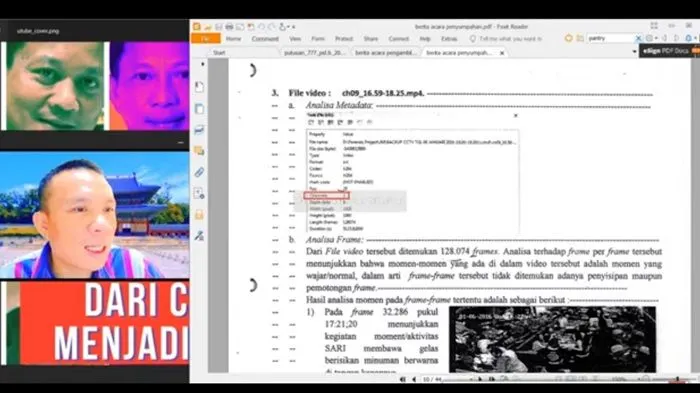Open the Pages thumbnail panel in the sidebar
This screenshot has height=393, width=700.
(x=199, y=109)
